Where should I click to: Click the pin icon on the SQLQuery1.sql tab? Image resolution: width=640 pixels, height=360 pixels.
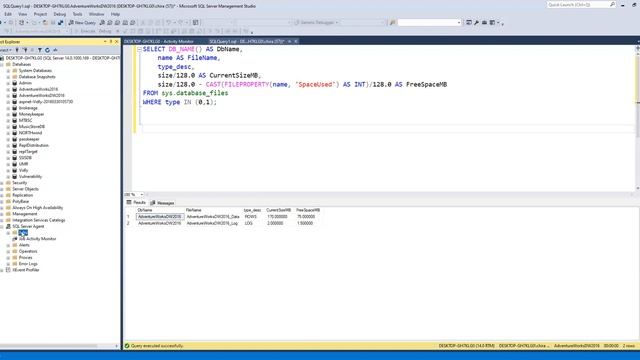pyautogui.click(x=289, y=41)
